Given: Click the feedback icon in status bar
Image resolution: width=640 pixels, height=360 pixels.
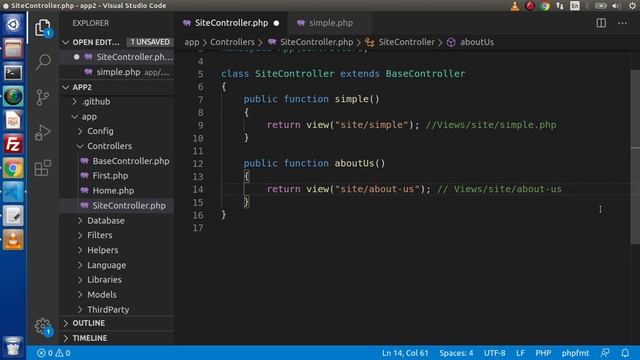Looking at the screenshot, I should pyautogui.click(x=605, y=353).
